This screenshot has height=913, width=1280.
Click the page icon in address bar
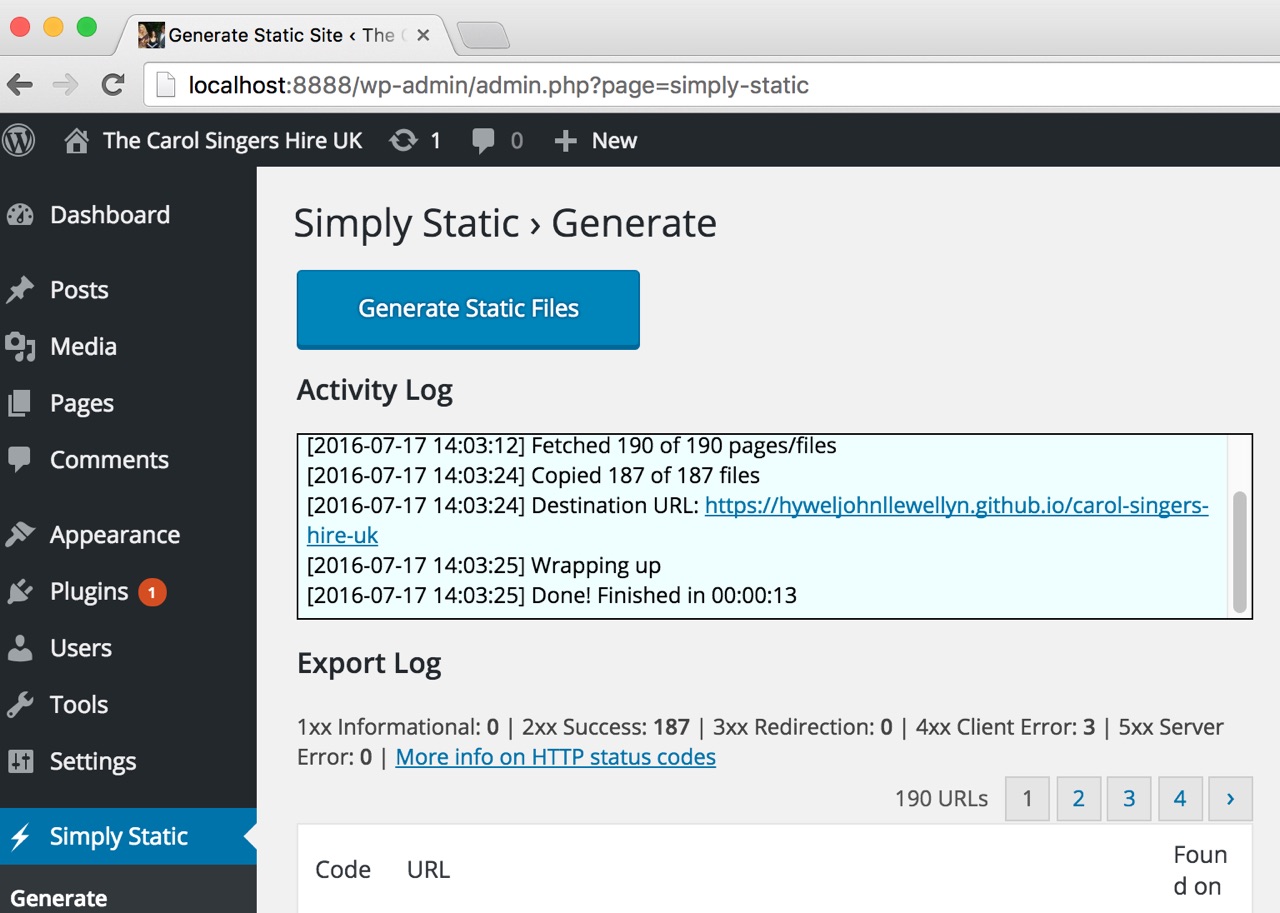(x=165, y=85)
